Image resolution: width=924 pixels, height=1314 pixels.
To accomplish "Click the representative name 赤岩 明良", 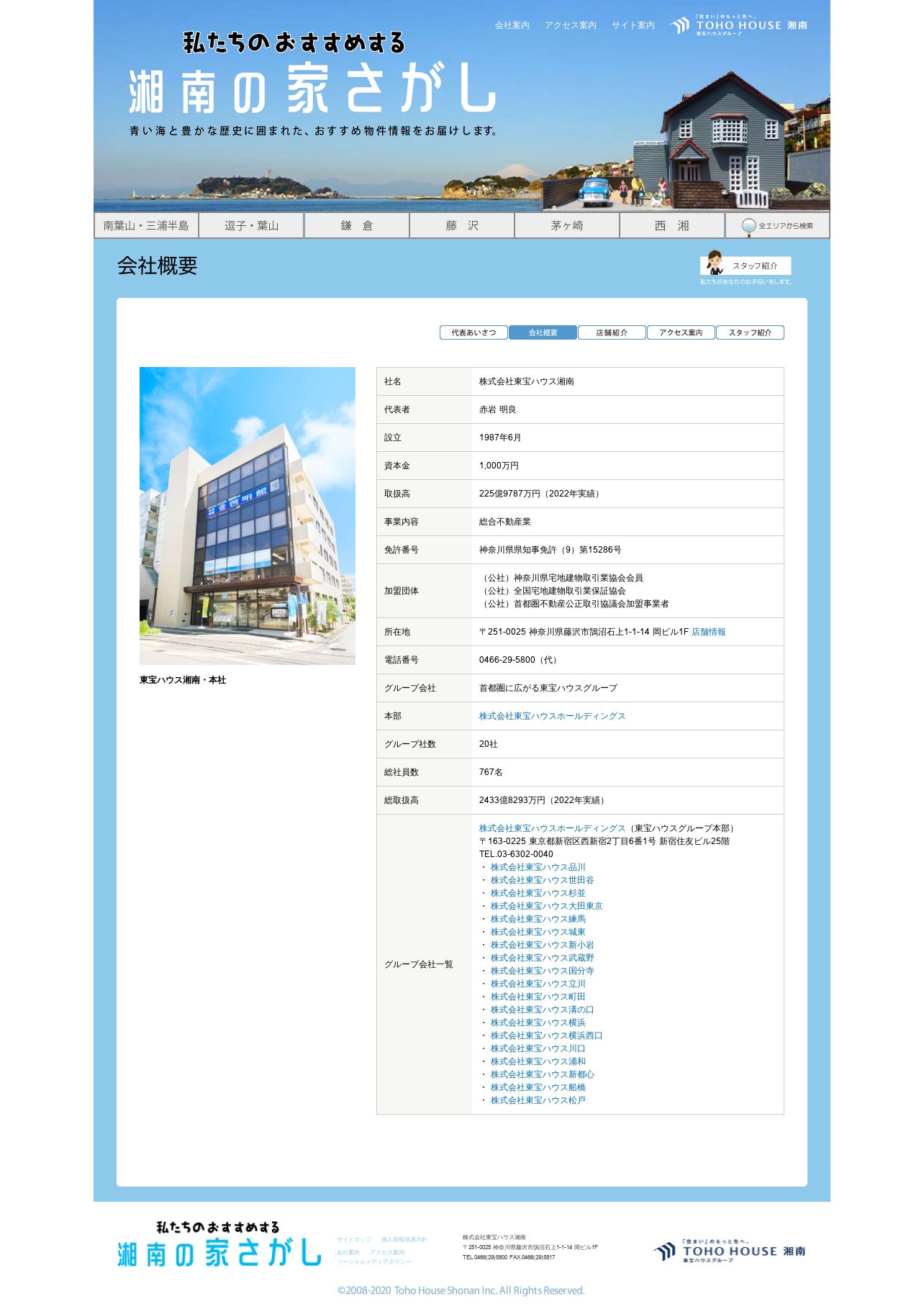I will click(x=497, y=409).
